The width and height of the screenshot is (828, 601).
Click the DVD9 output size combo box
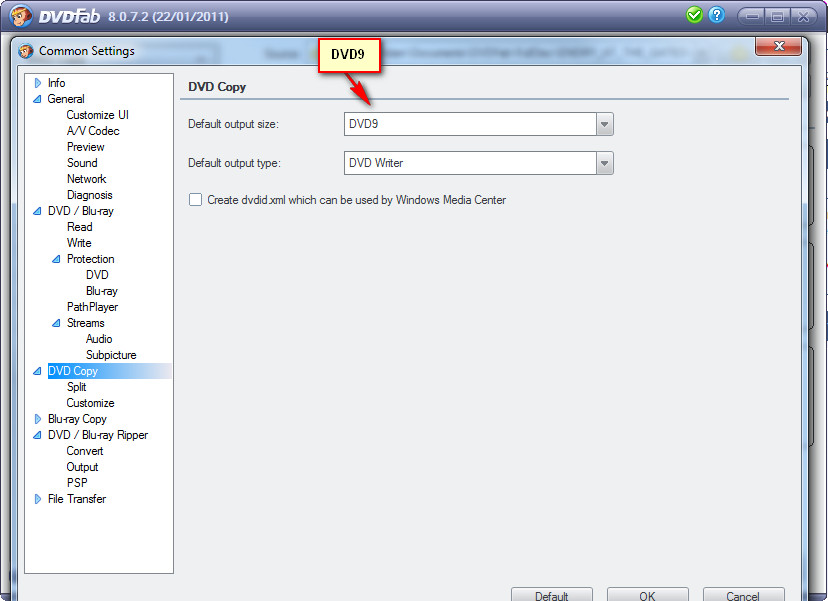(x=478, y=124)
